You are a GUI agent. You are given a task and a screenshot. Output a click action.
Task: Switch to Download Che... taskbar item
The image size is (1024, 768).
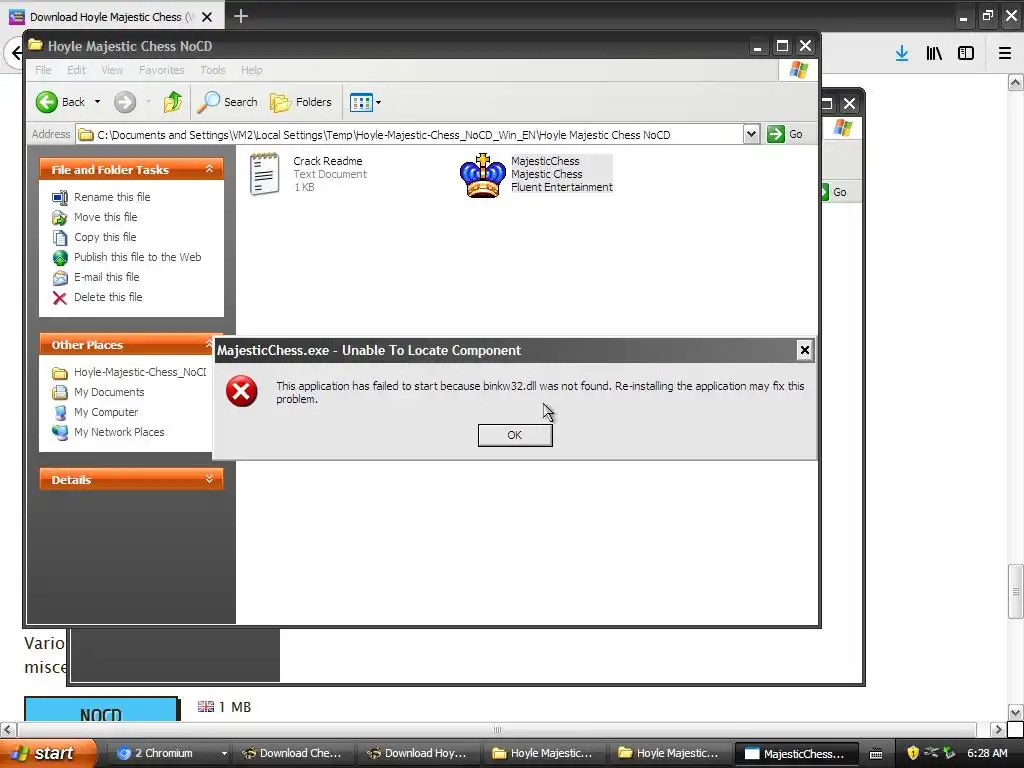[293, 753]
